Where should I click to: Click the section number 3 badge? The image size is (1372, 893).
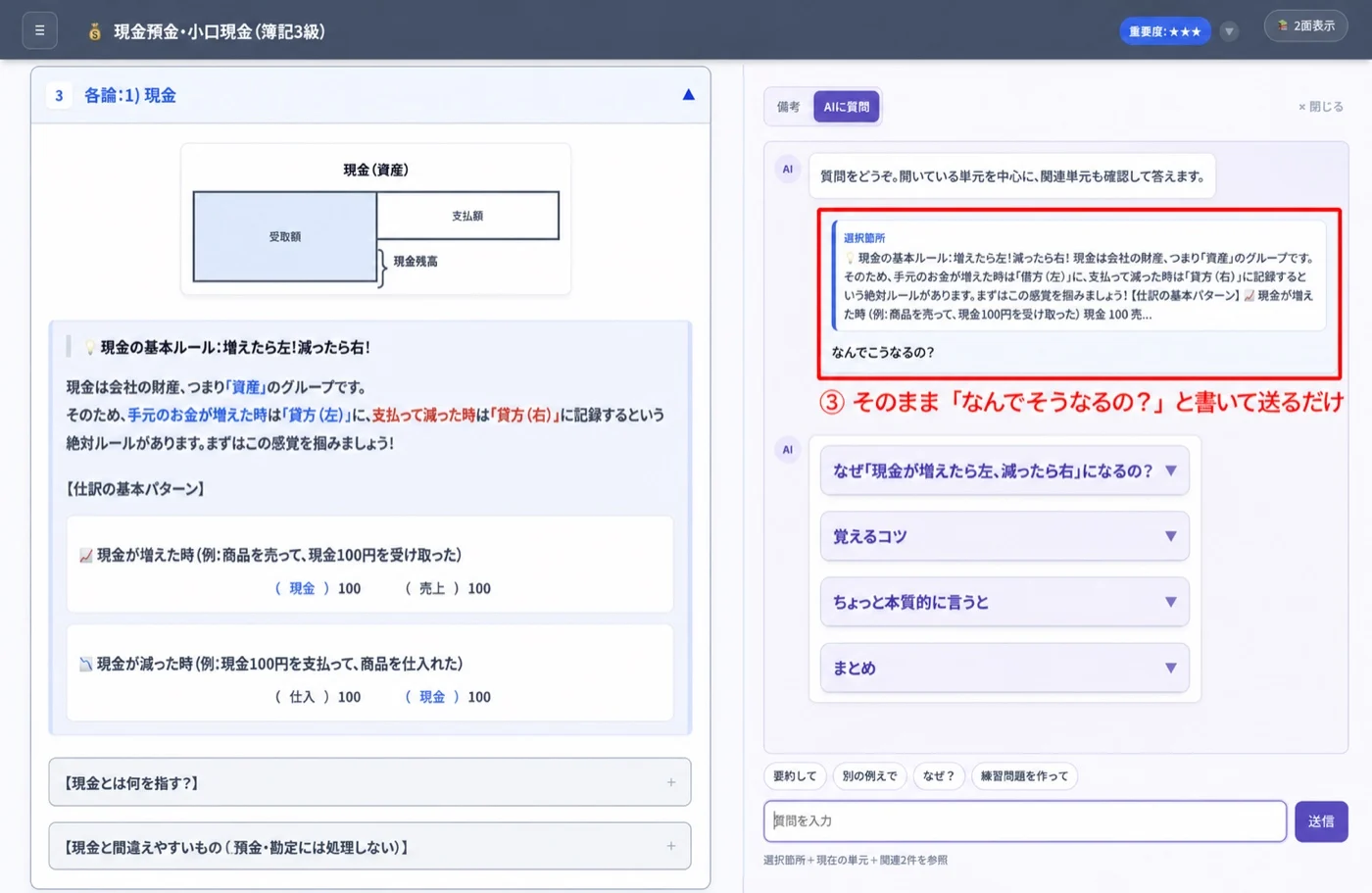(x=59, y=95)
